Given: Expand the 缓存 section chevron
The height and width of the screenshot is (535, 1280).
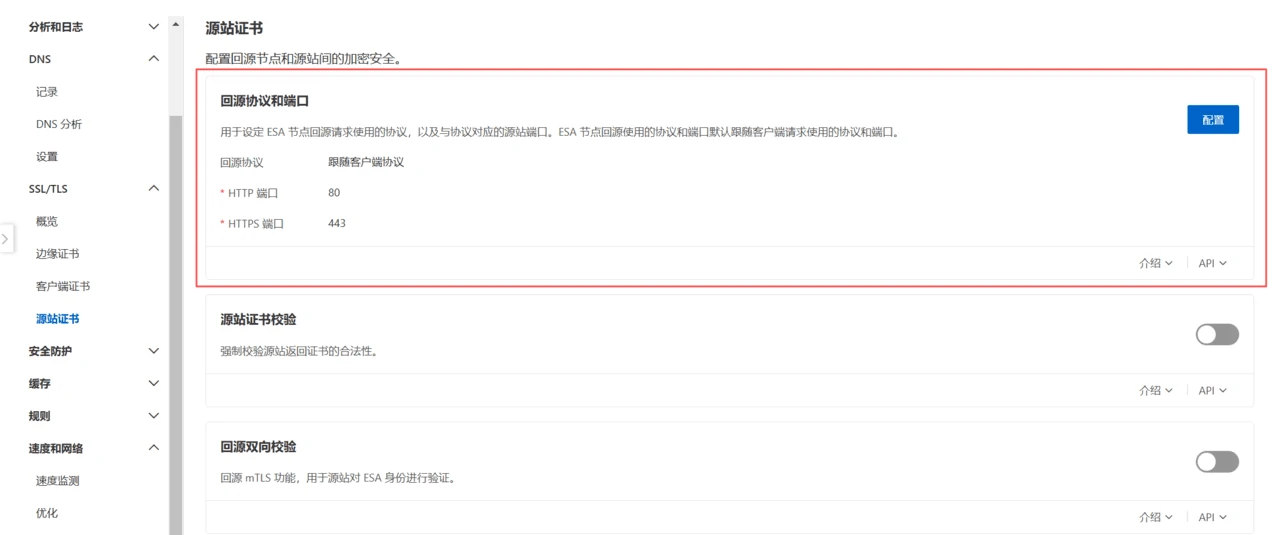Looking at the screenshot, I should [153, 383].
